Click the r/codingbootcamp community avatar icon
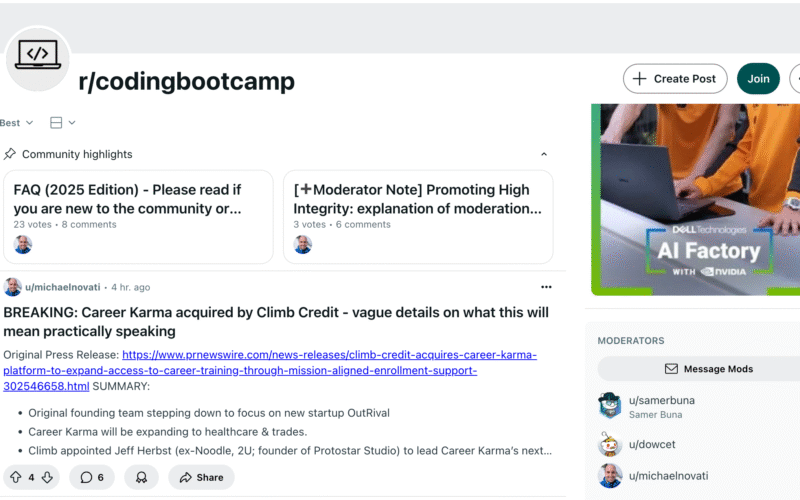Screen dimensions: 800x500 tap(37, 58)
